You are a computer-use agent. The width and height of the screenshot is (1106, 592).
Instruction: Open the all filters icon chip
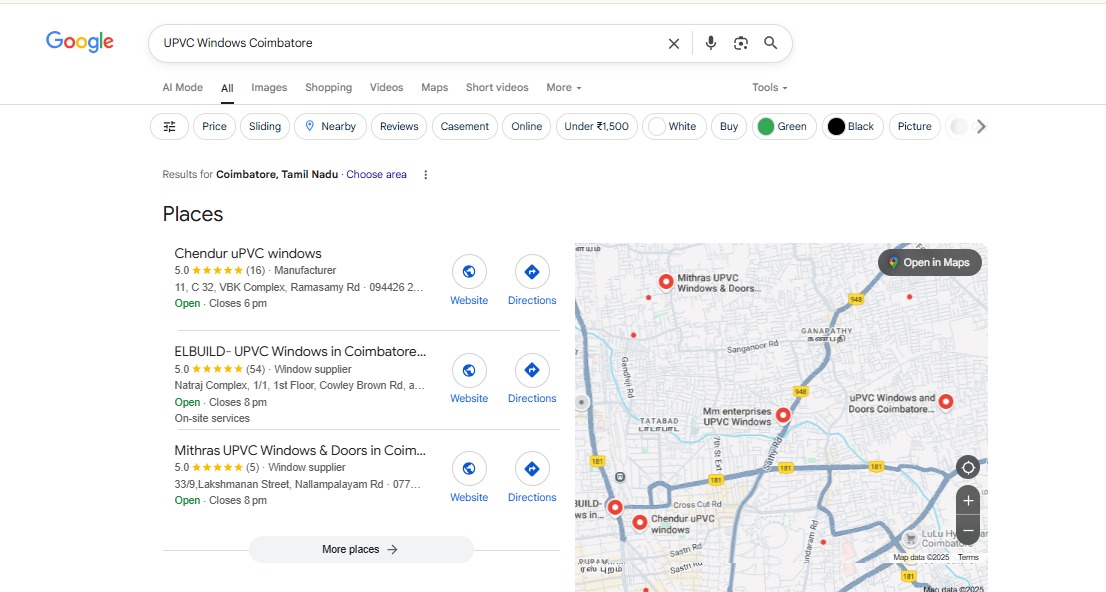[169, 126]
